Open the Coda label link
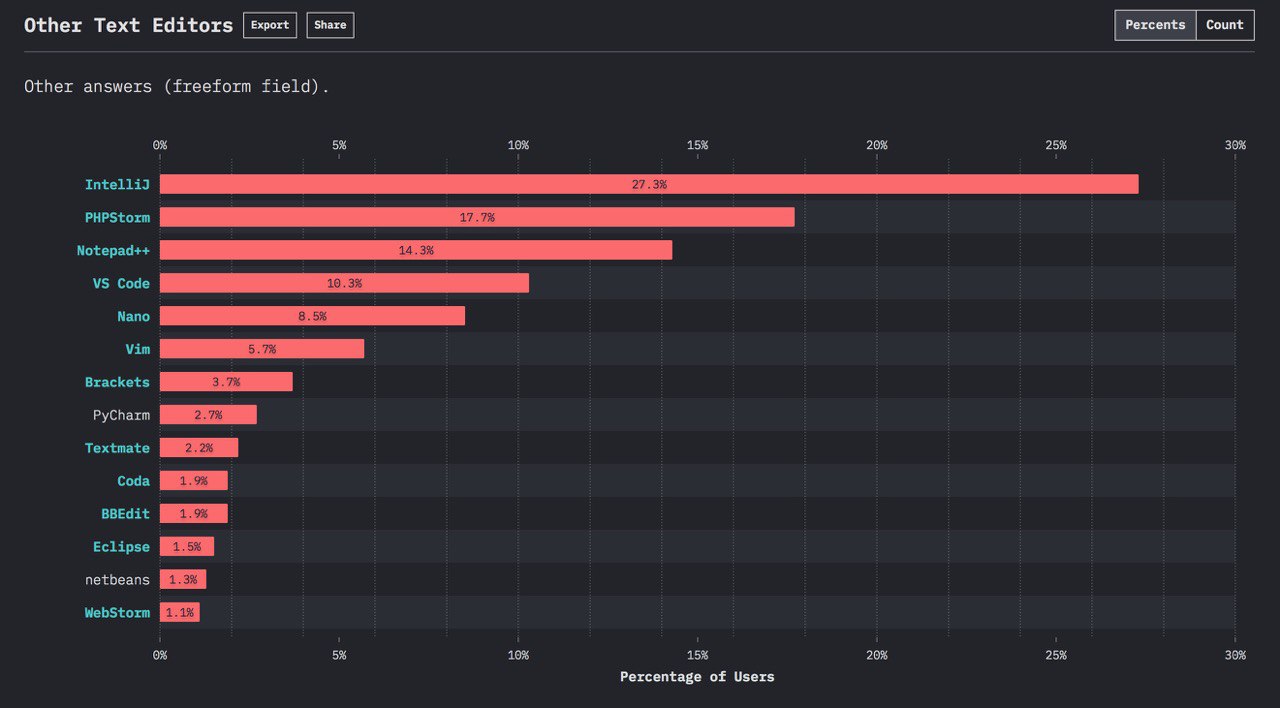 [133, 481]
